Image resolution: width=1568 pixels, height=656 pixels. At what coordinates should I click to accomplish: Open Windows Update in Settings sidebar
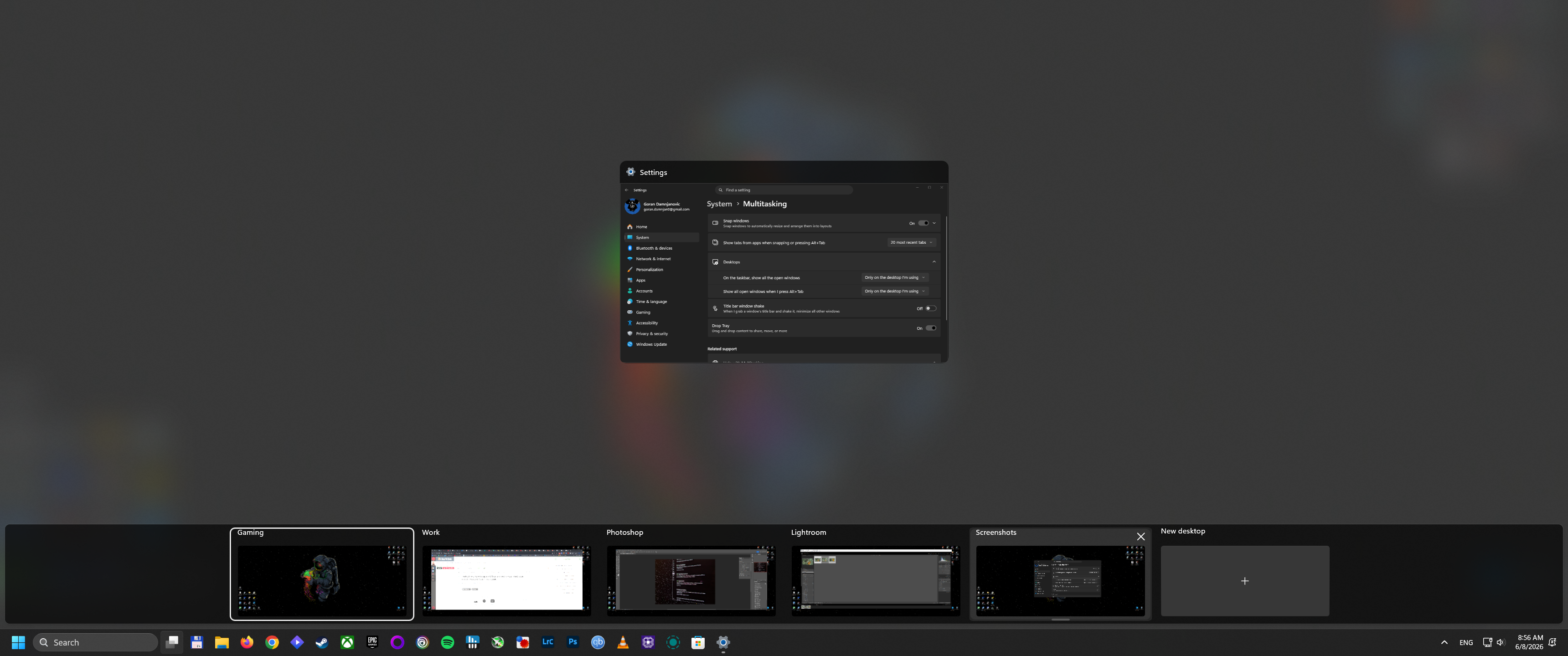(662, 344)
